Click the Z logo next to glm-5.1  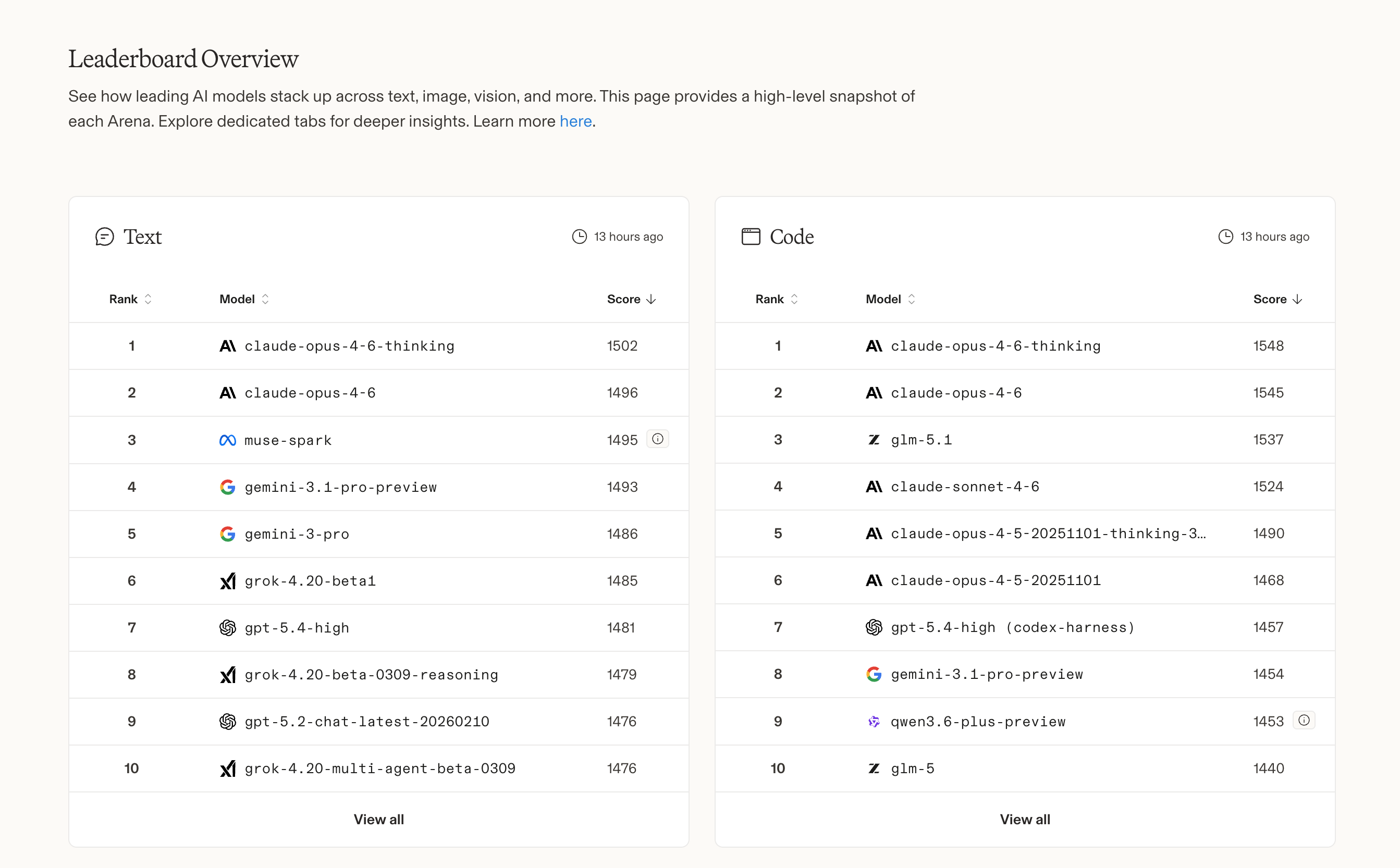(874, 440)
